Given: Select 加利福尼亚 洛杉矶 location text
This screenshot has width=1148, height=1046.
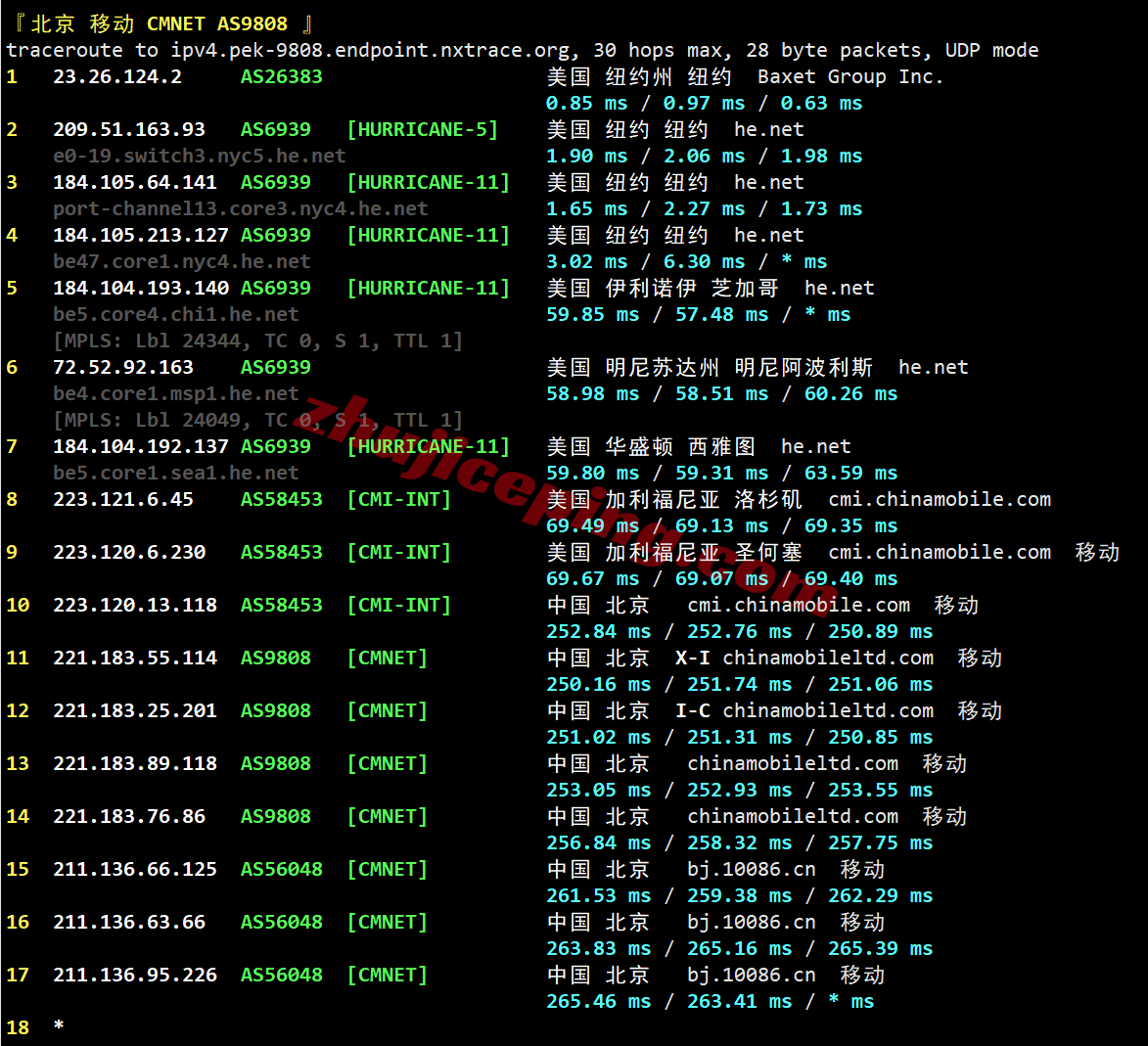Looking at the screenshot, I should point(704,499).
